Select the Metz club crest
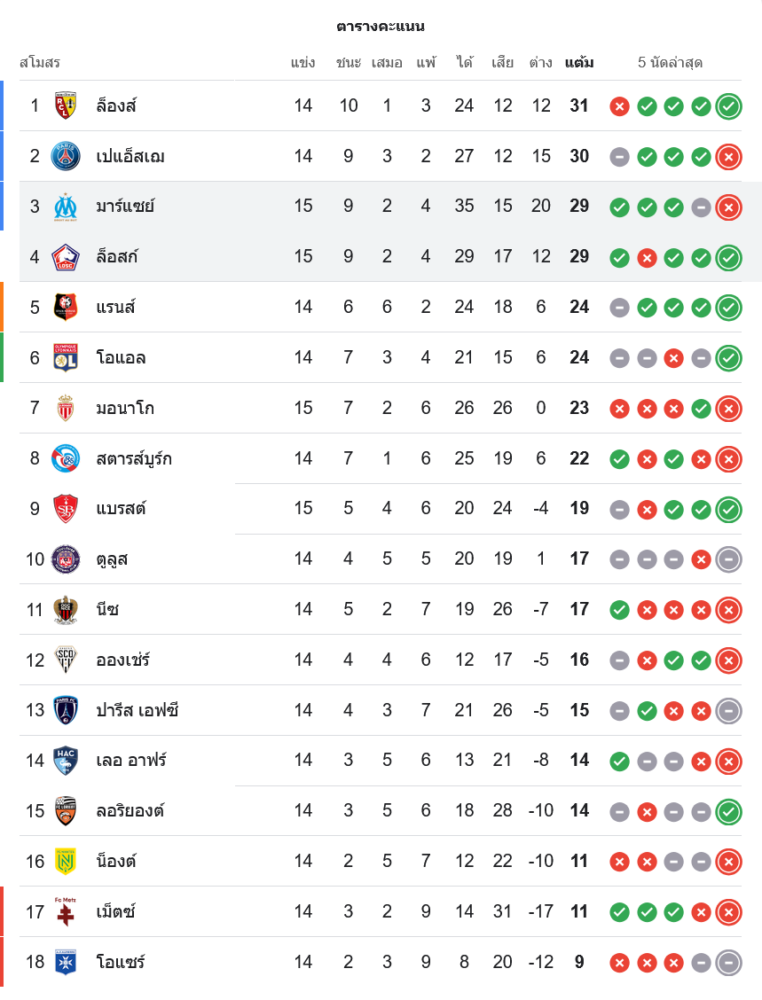Screen dimensions: 762x1000 click(65, 911)
